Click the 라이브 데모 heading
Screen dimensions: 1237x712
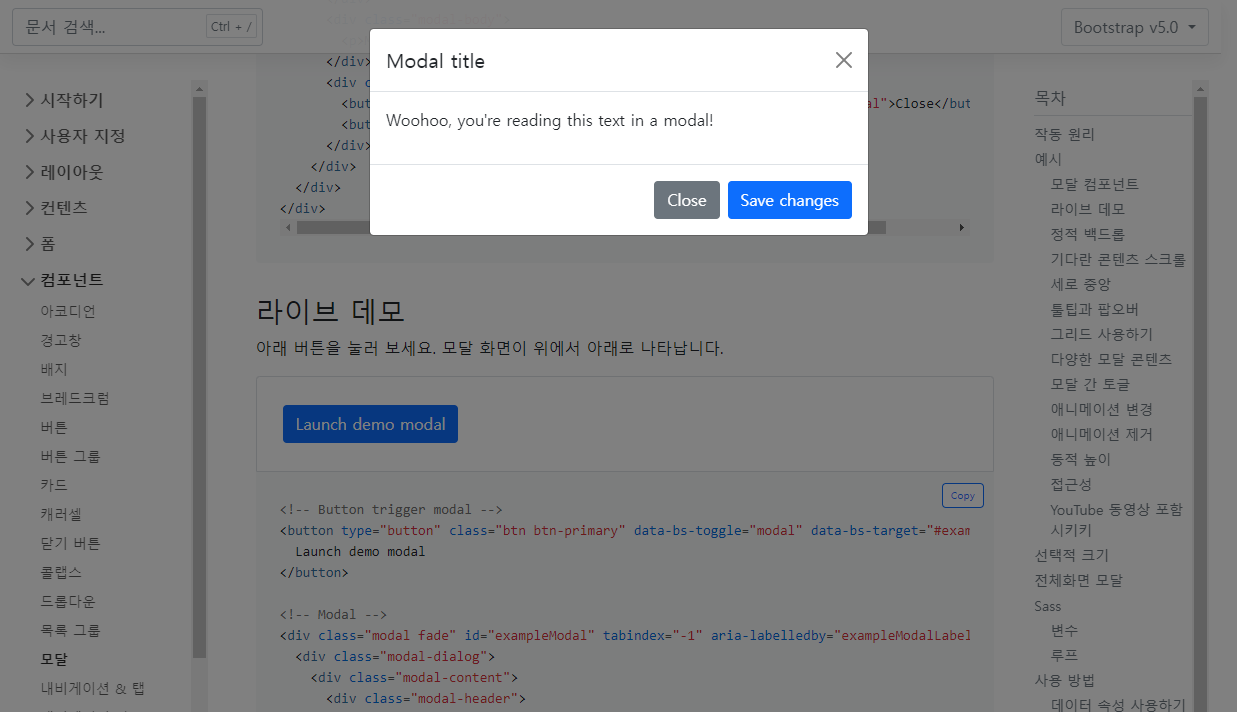331,311
